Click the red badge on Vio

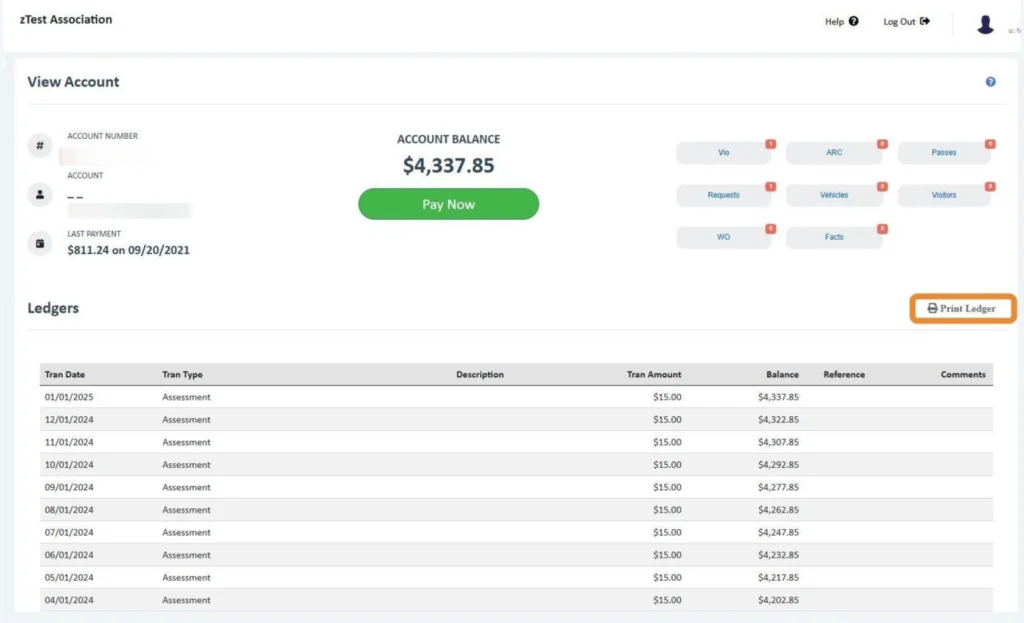(770, 144)
